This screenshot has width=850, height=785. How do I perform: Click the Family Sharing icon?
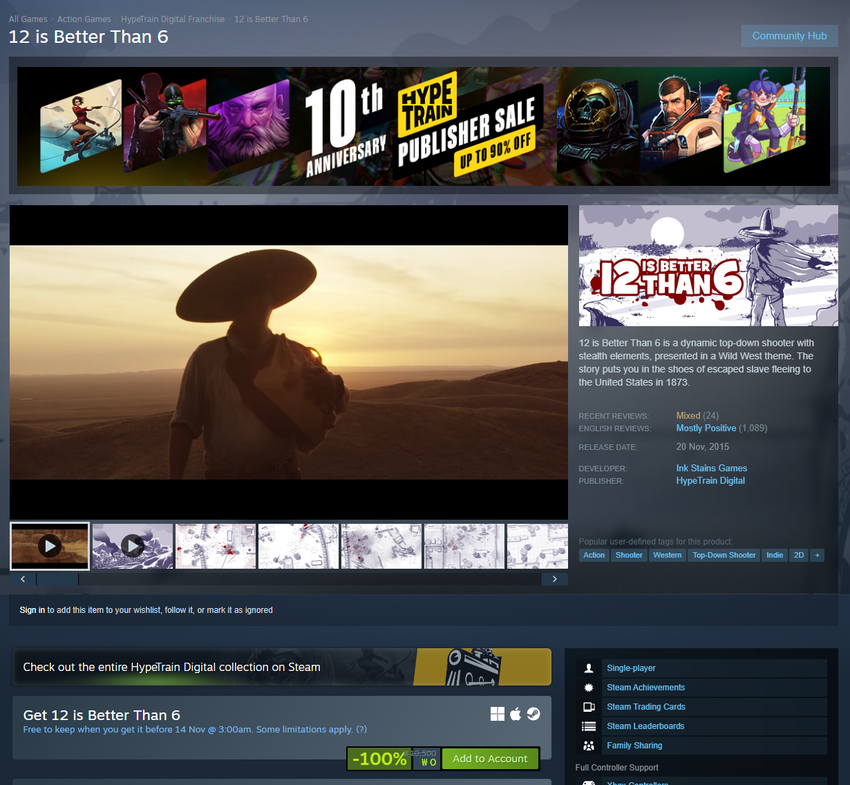(x=589, y=746)
